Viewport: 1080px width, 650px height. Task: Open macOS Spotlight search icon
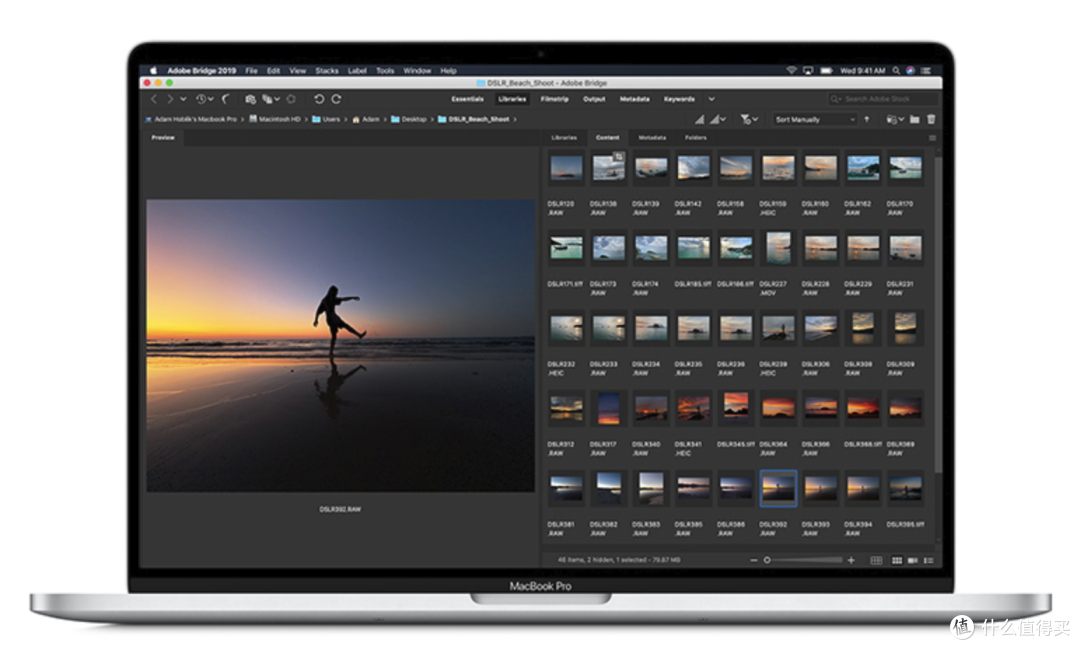(x=896, y=70)
